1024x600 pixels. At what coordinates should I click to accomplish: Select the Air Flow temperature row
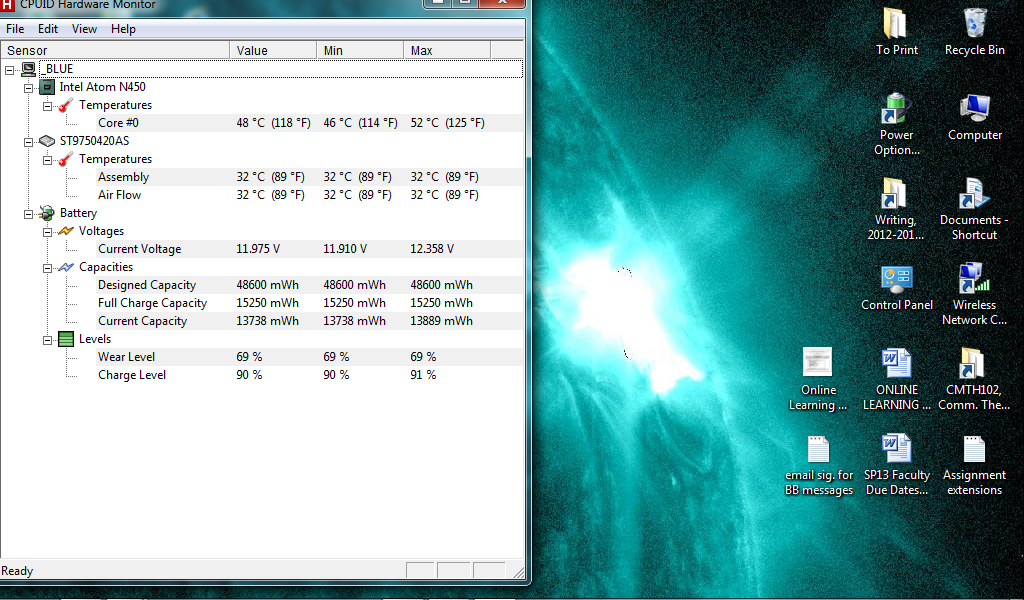(x=309, y=195)
